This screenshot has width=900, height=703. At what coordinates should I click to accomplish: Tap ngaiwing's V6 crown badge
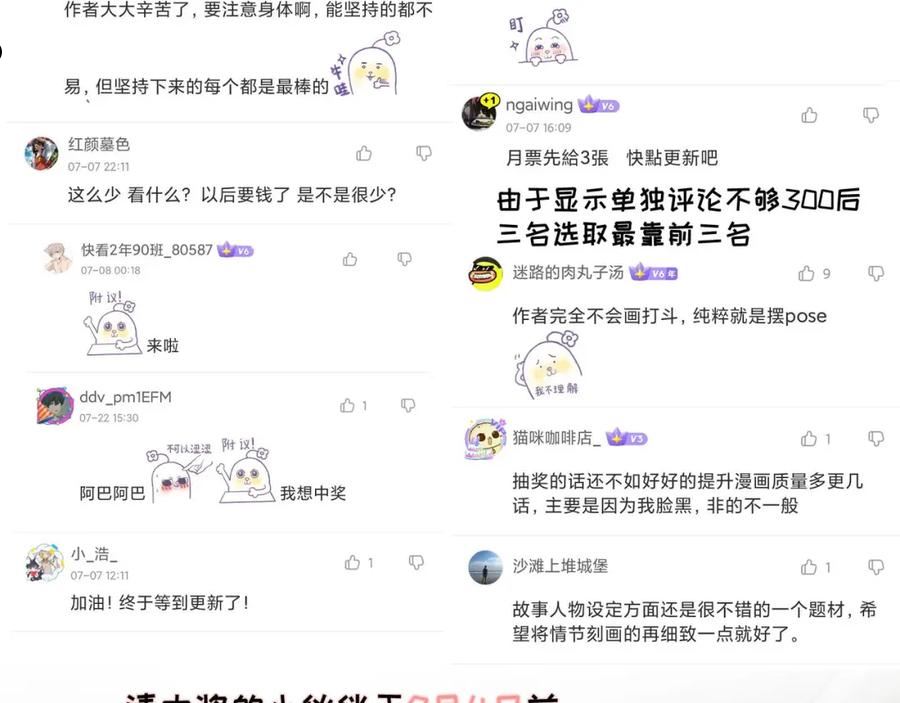(598, 105)
